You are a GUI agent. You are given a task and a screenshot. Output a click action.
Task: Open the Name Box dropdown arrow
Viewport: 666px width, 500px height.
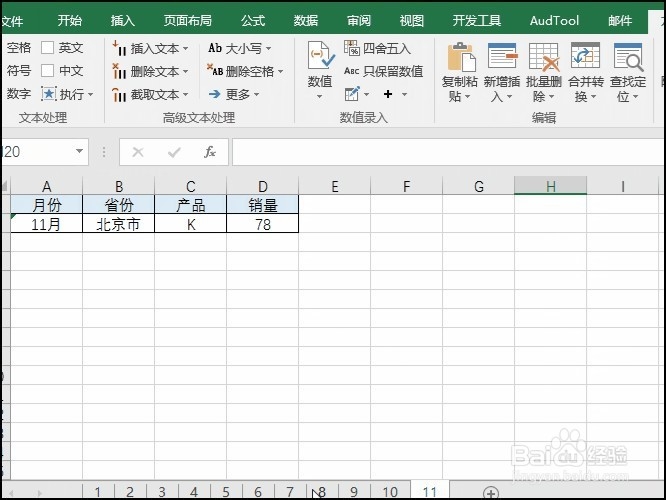[79, 151]
